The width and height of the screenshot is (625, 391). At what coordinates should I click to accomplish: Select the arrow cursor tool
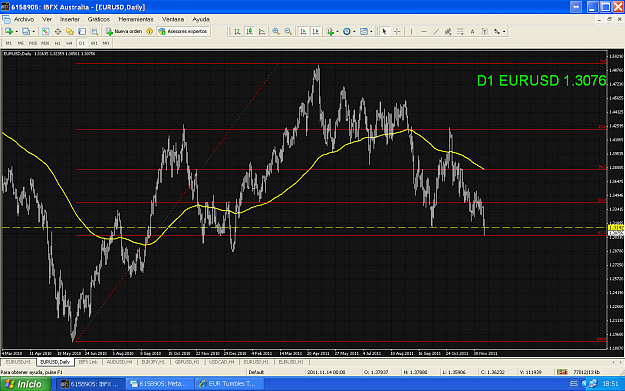(x=384, y=31)
